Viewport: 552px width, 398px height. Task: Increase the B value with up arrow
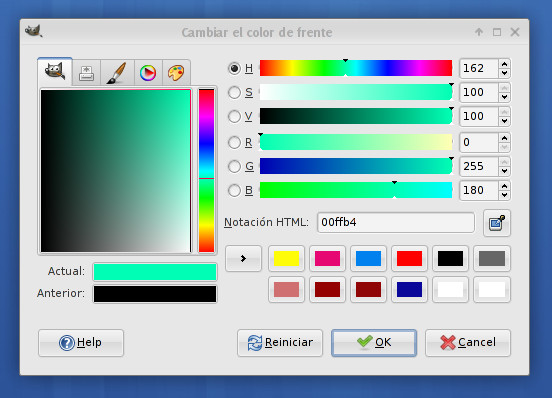(x=504, y=186)
